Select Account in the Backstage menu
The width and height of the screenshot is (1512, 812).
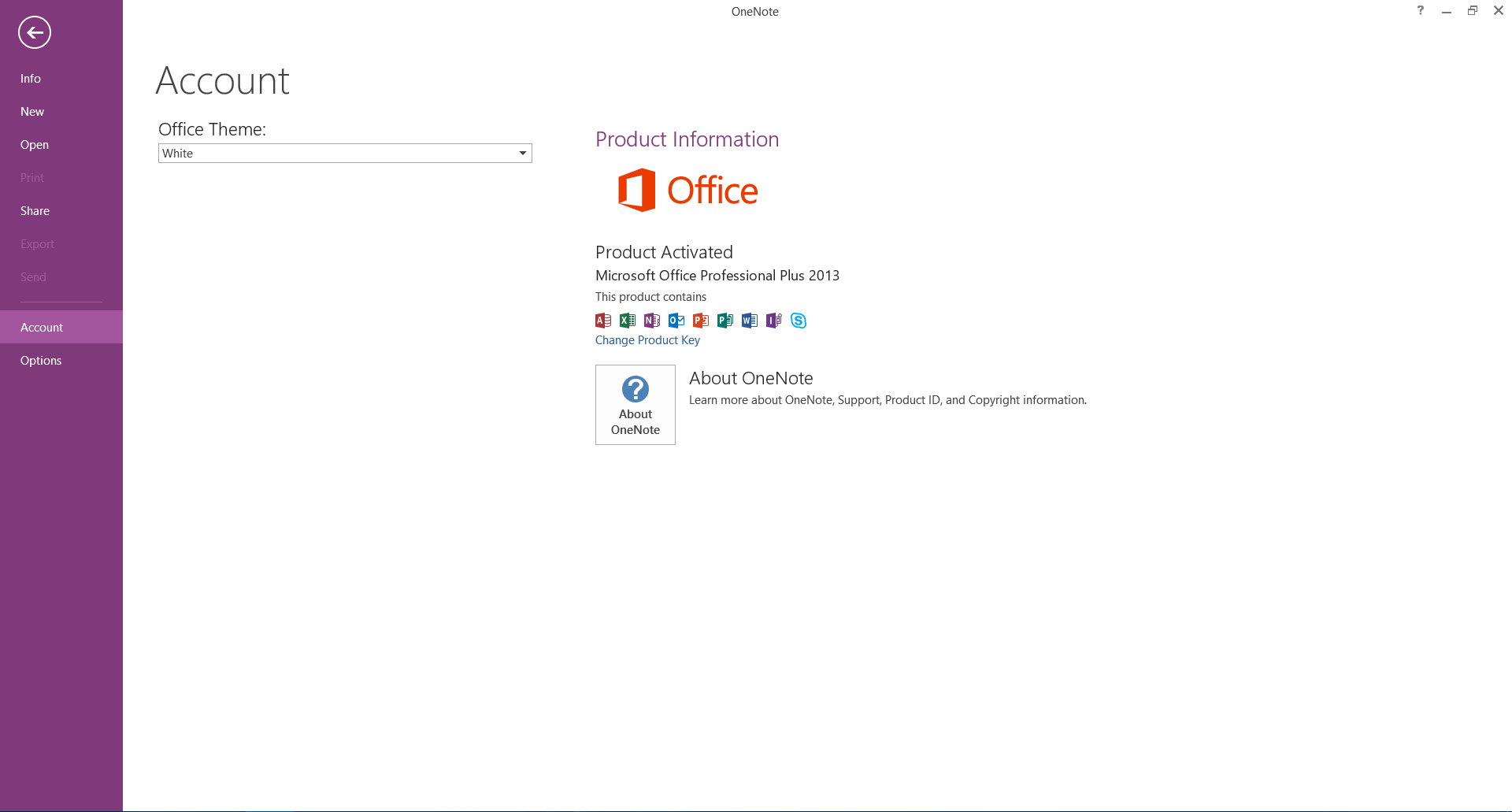point(61,327)
